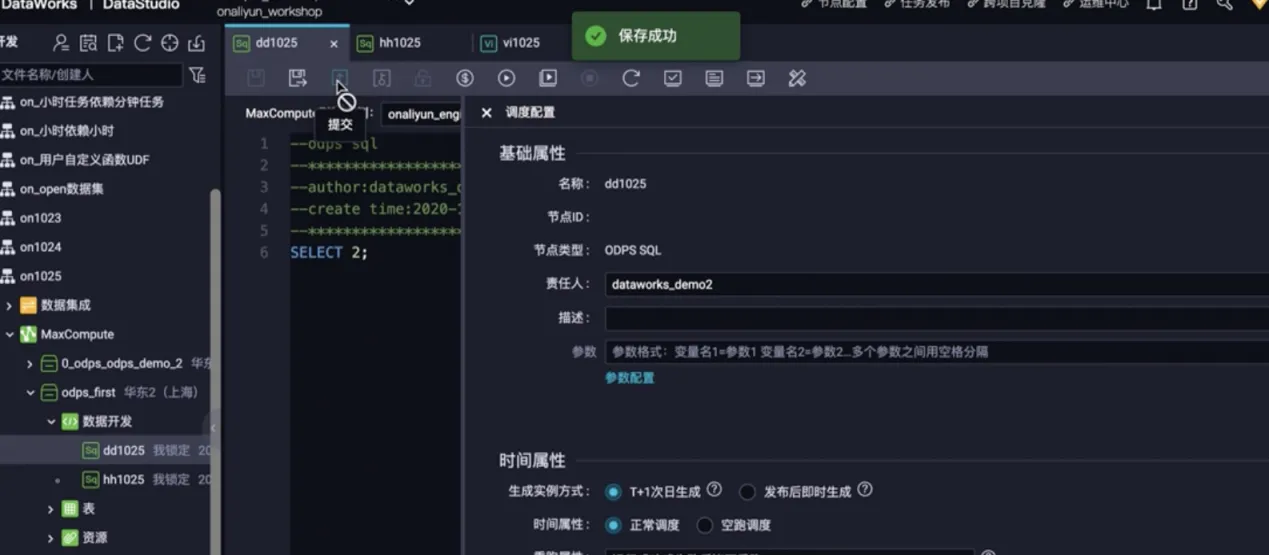Click the Save As icon in editor toolbar

pos(297,78)
